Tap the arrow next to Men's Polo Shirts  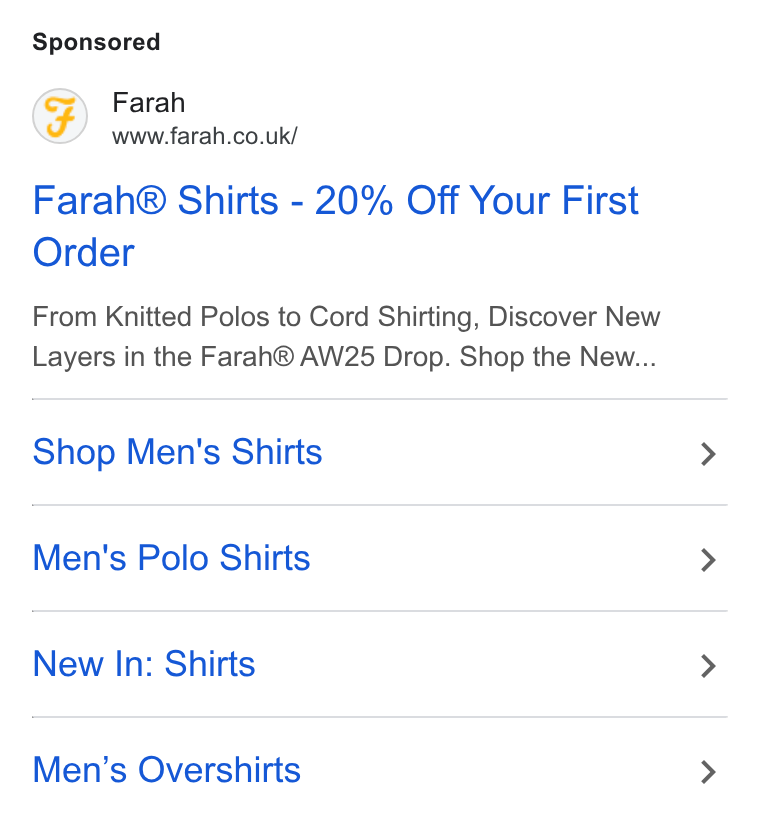[708, 560]
